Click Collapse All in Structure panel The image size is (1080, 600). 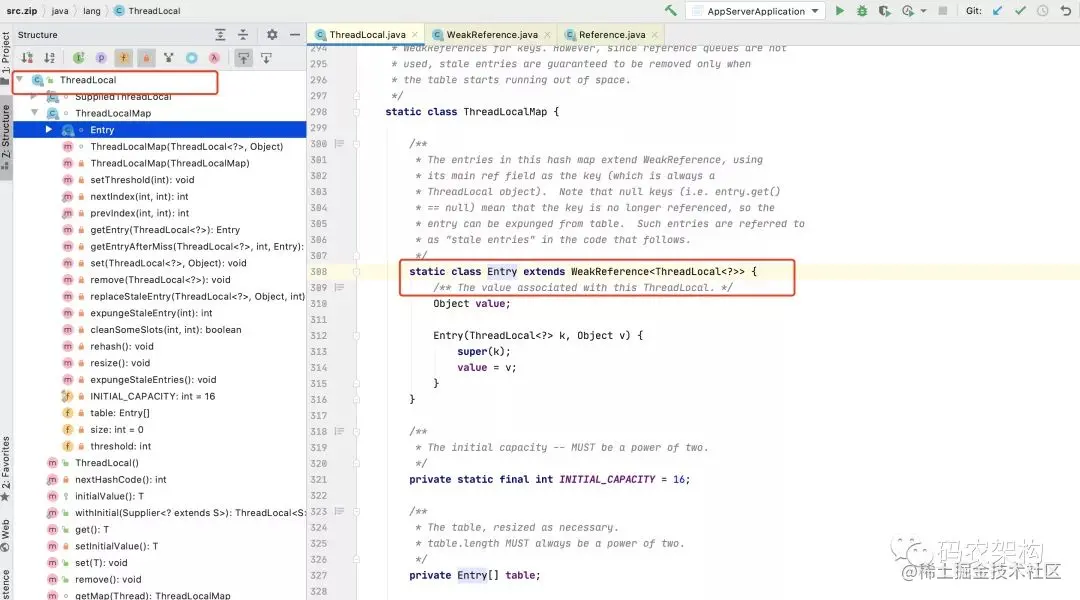click(x=243, y=34)
